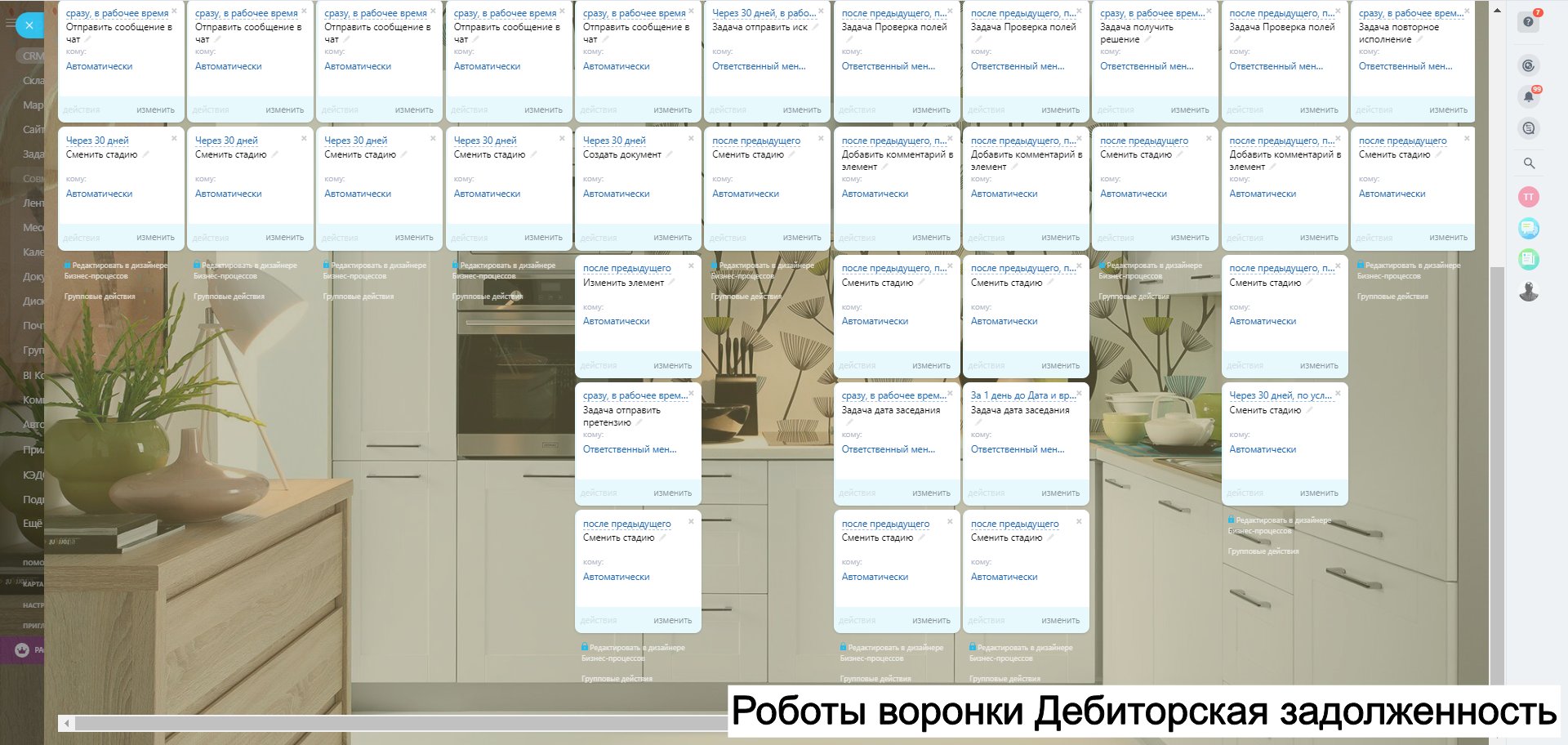The width and height of the screenshot is (1568, 745).
Task: Click 'изменить' on the 'Создать документ' robot
Action: pos(673,238)
